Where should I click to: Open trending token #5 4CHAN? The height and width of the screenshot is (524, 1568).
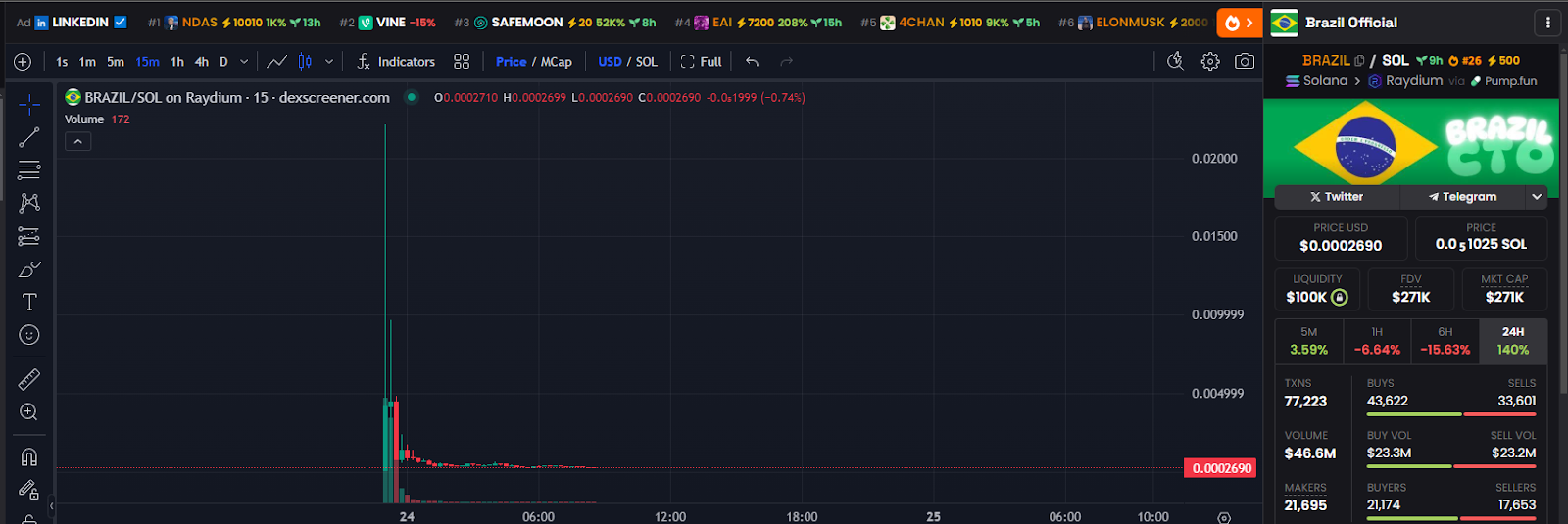point(950,23)
